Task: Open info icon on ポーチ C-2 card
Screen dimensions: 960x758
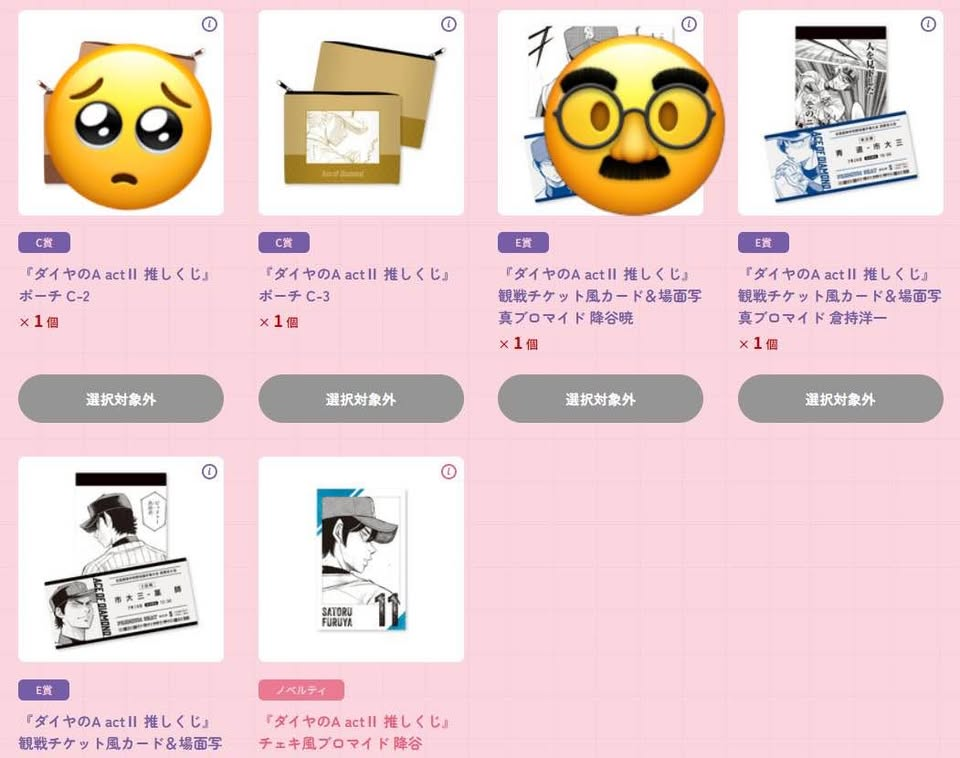Action: 209,24
